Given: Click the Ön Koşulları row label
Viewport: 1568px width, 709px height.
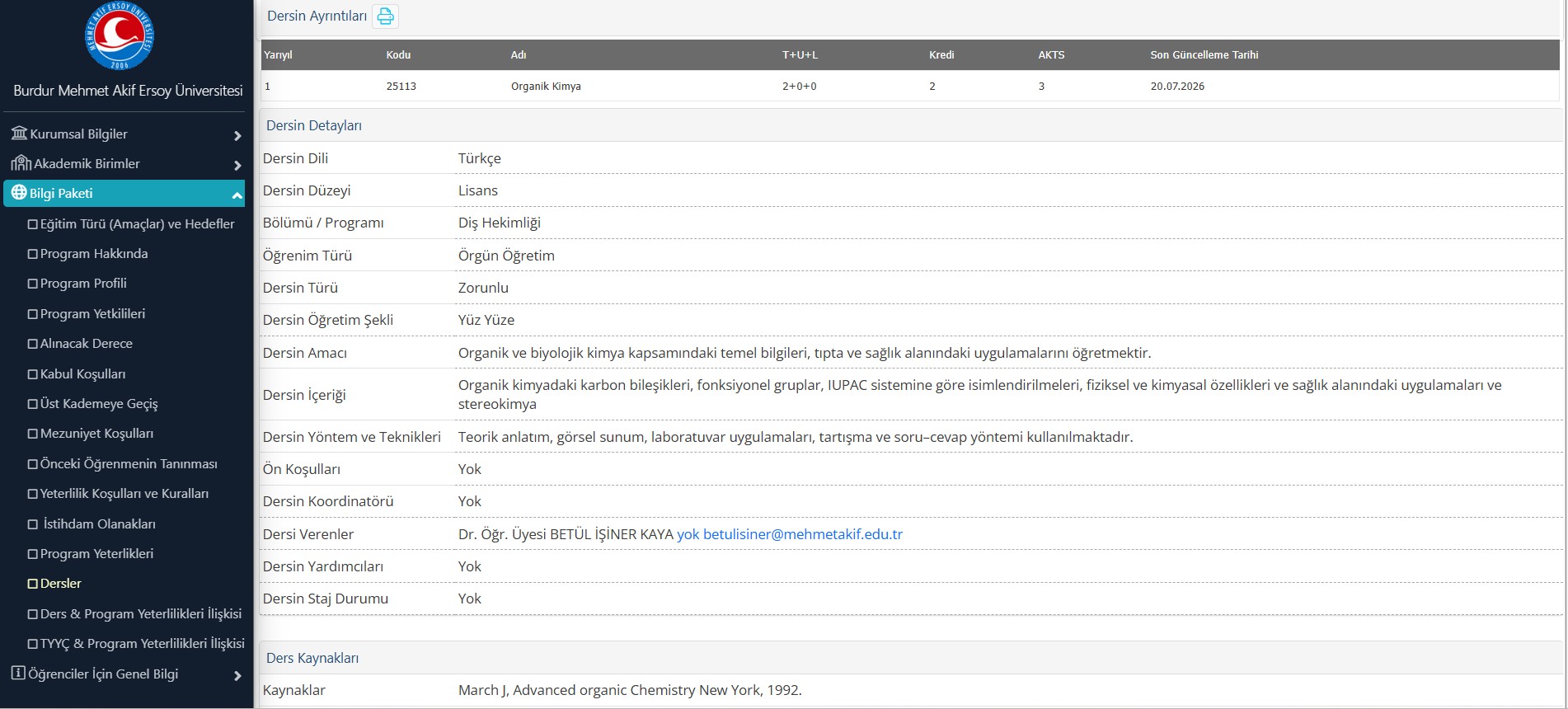Looking at the screenshot, I should click(x=302, y=469).
